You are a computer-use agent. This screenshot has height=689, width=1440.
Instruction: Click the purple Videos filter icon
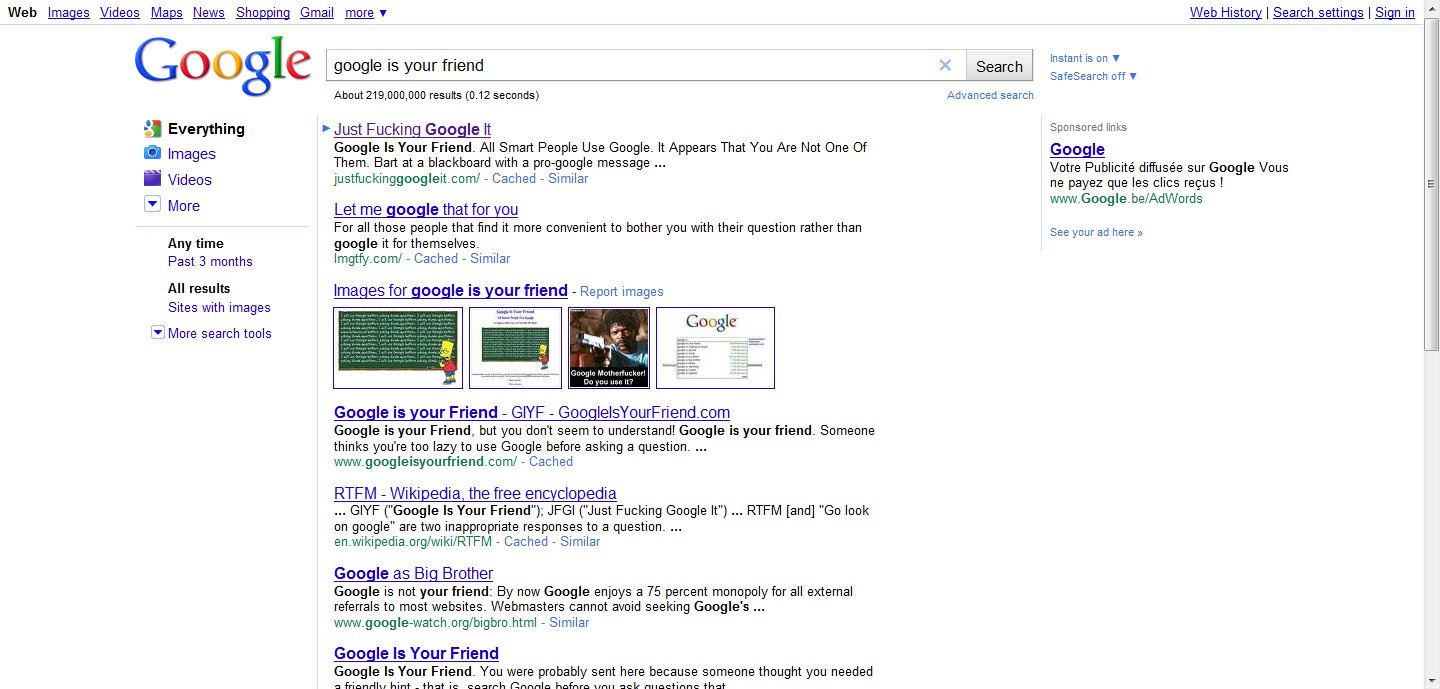152,179
